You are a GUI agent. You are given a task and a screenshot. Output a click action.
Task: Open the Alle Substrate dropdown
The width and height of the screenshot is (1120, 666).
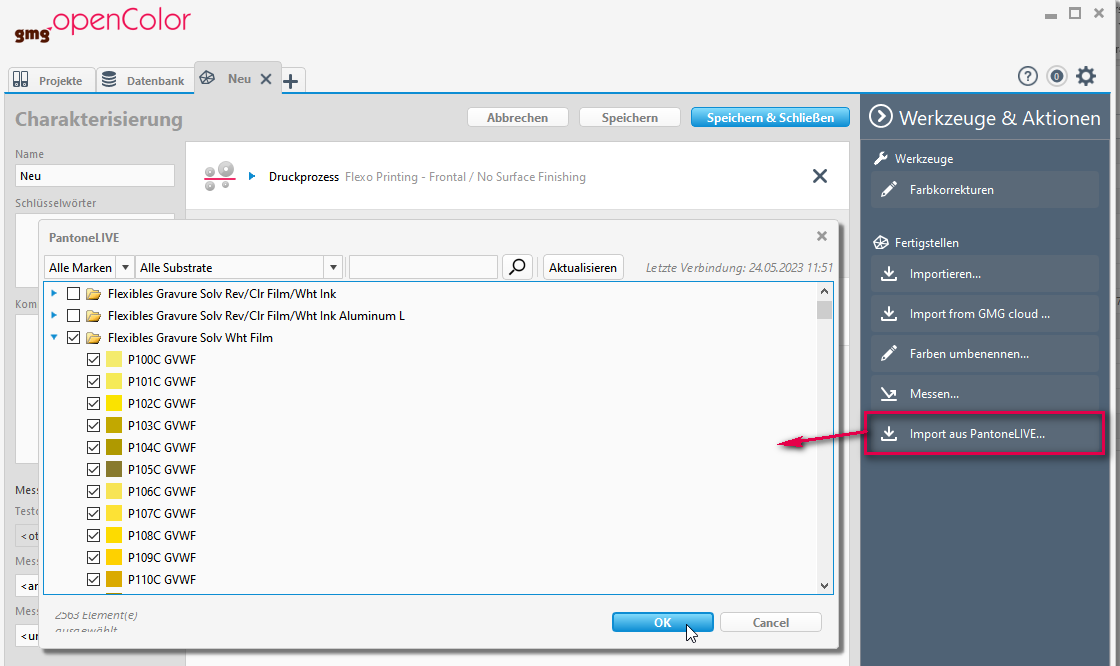click(x=333, y=267)
